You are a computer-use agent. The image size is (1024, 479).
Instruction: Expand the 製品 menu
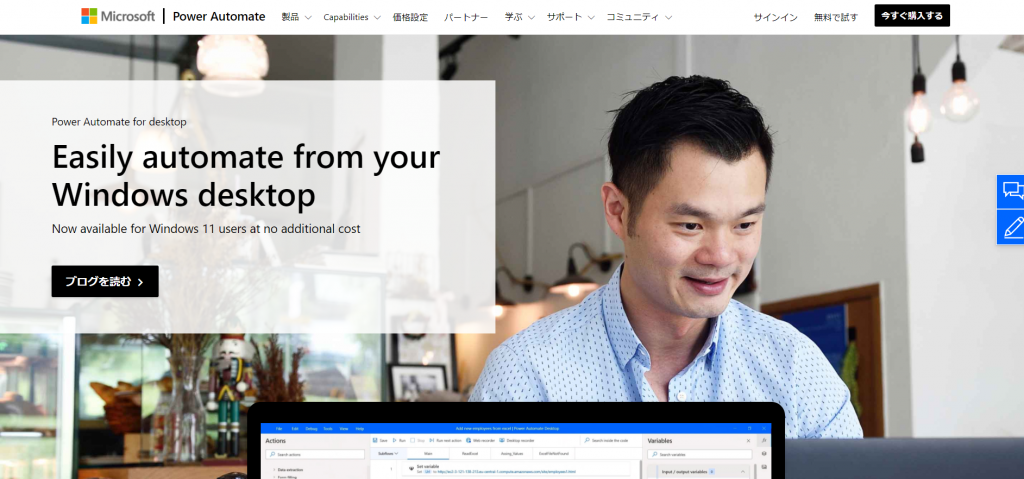[296, 17]
